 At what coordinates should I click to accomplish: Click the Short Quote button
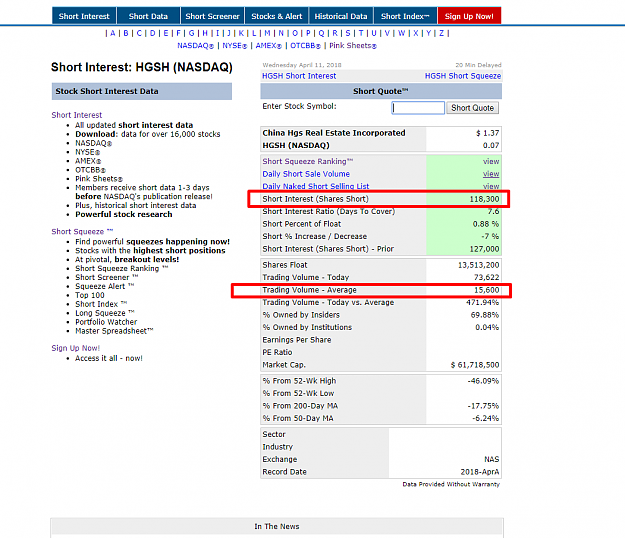(472, 108)
